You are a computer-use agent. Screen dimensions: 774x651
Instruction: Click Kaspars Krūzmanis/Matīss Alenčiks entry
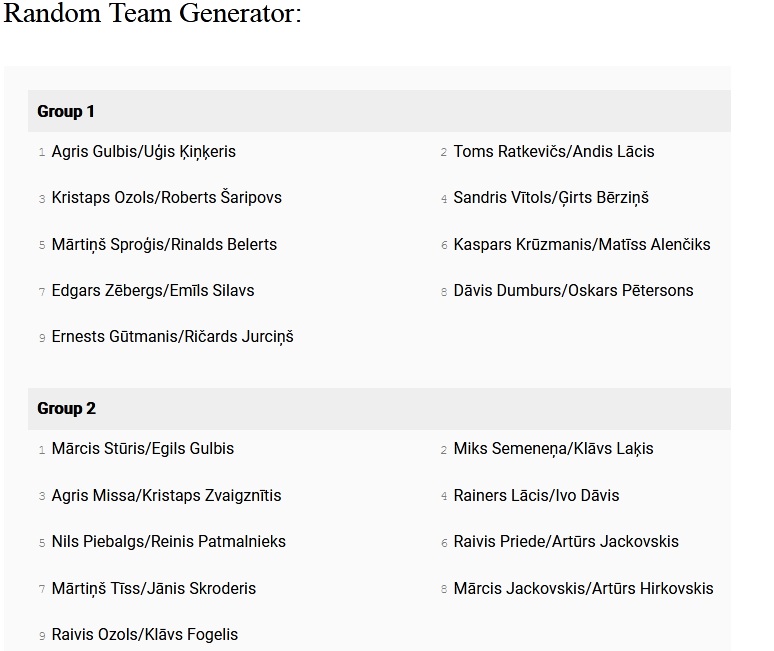581,245
